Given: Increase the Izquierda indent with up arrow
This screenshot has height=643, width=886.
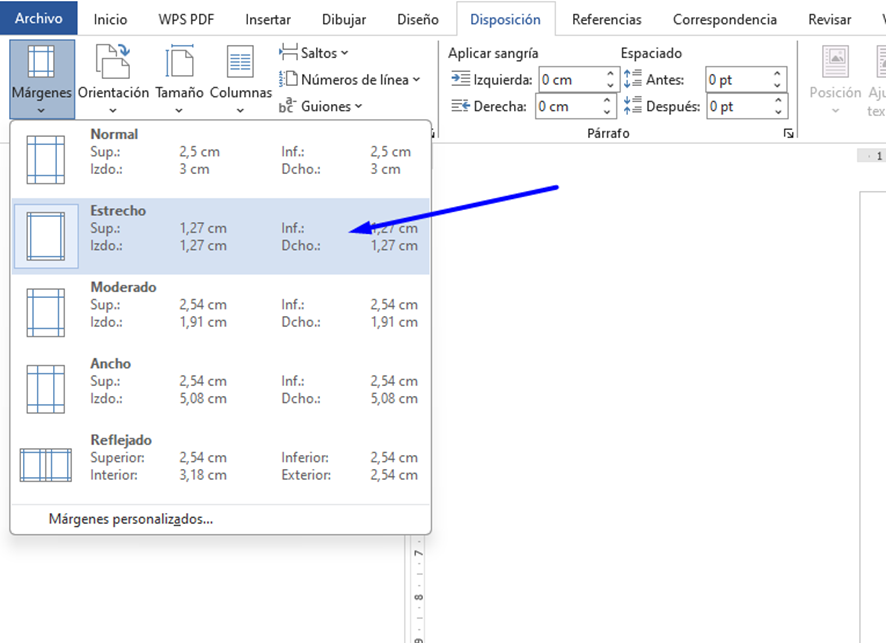Looking at the screenshot, I should click(x=610, y=74).
